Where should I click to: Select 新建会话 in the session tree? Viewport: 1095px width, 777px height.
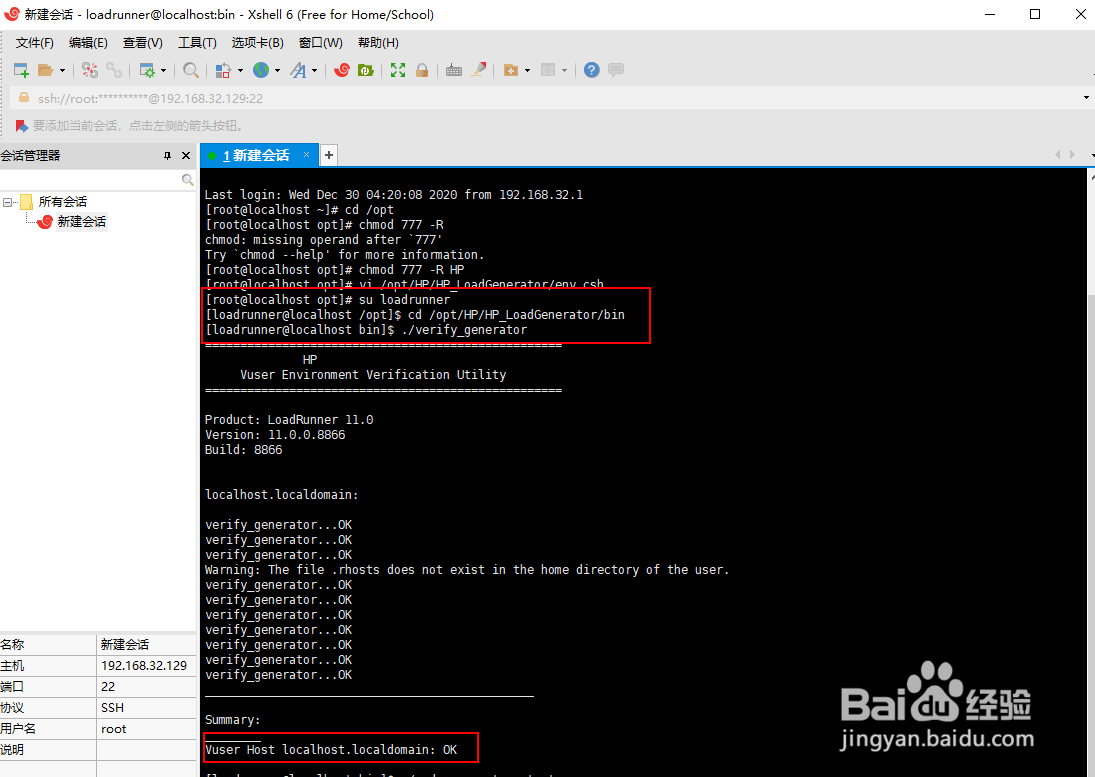tap(82, 222)
